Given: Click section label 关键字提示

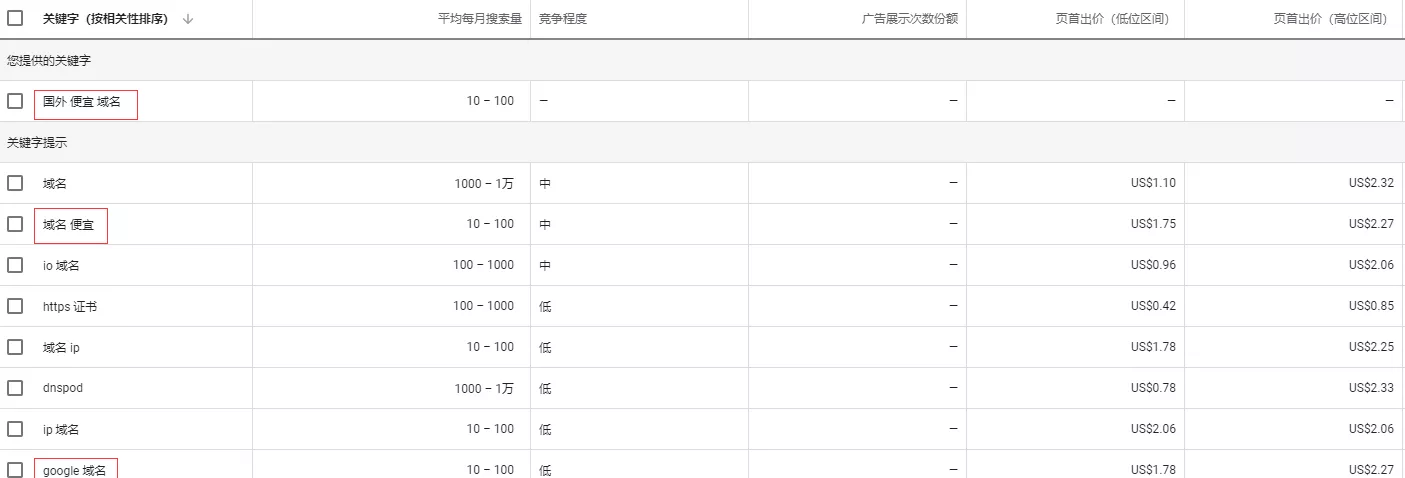Looking at the screenshot, I should (x=37, y=143).
